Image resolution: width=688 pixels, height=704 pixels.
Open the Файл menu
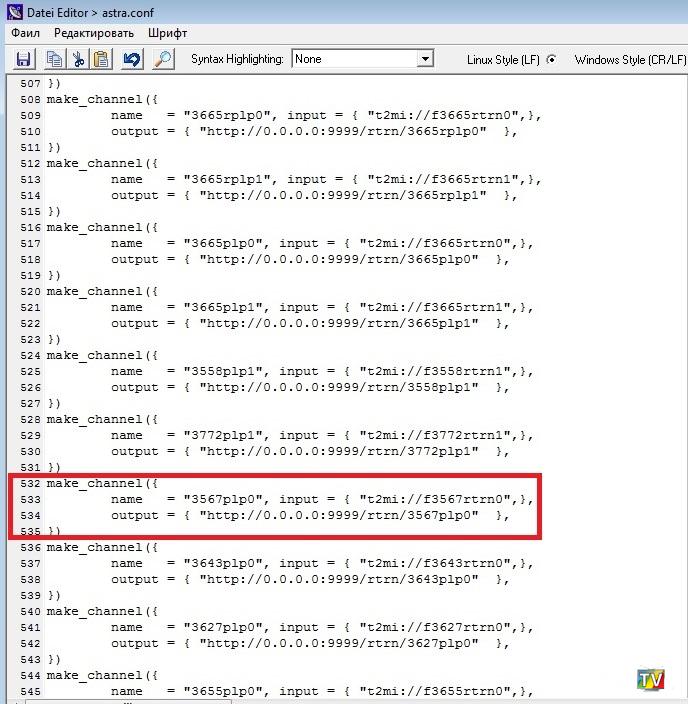click(x=25, y=33)
